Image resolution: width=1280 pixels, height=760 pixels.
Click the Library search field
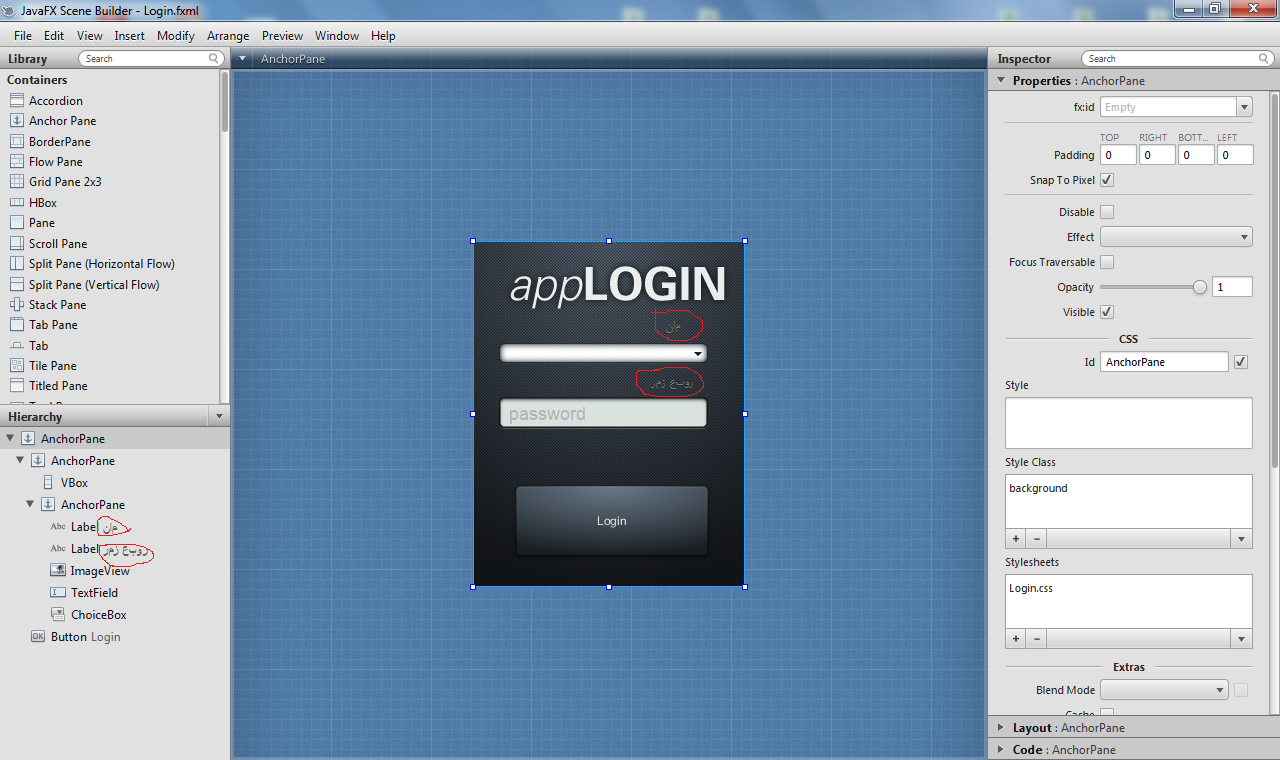coord(152,59)
